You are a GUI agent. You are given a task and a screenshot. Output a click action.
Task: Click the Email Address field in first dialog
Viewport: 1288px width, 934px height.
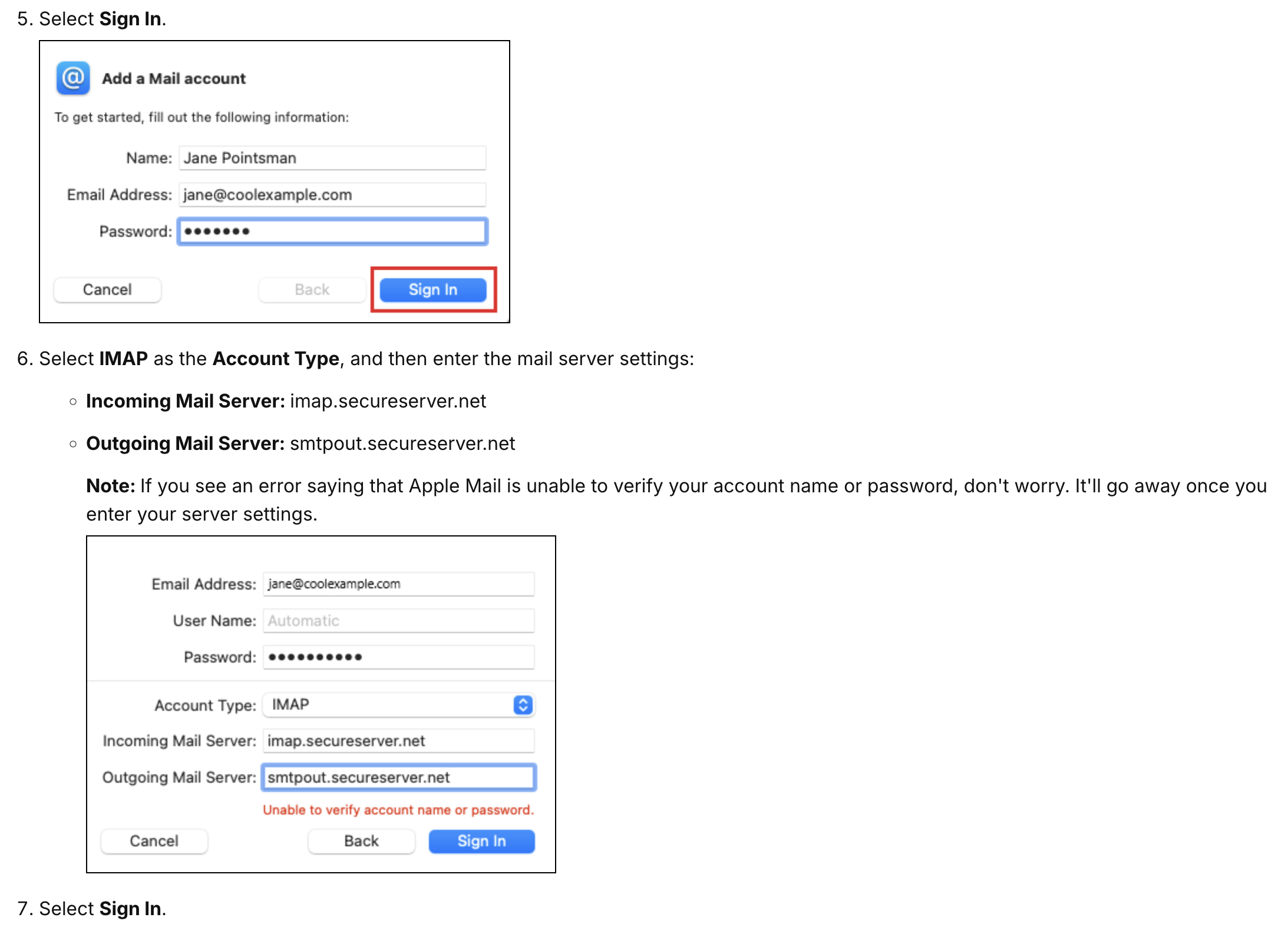(x=332, y=194)
